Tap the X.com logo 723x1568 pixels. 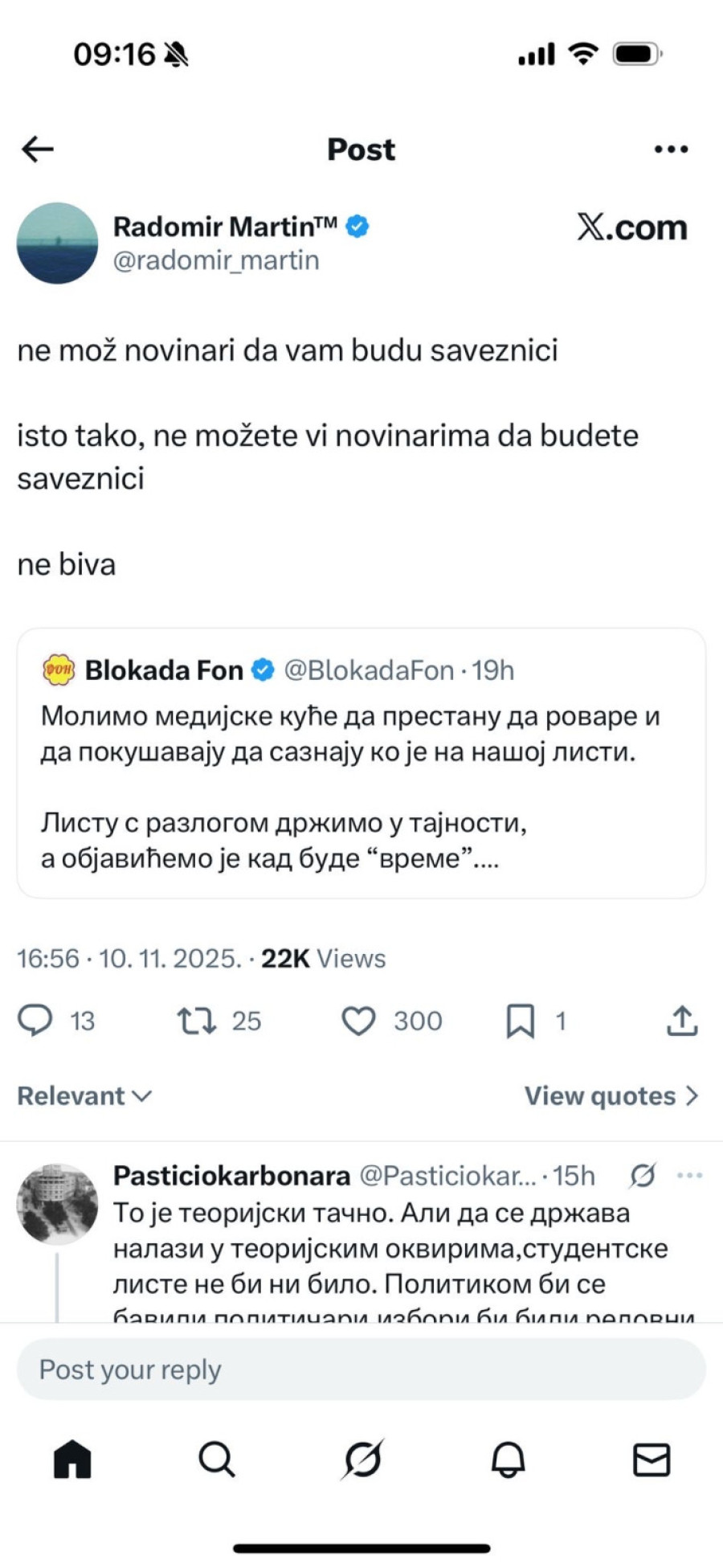point(631,228)
